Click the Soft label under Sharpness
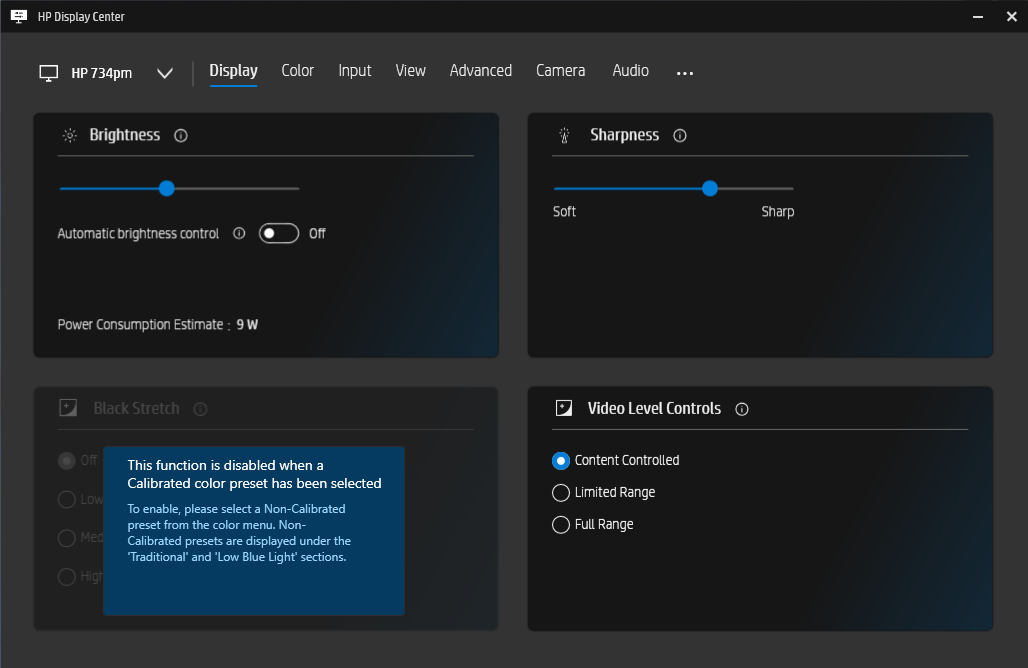Screen dimensions: 1028x668 [564, 212]
